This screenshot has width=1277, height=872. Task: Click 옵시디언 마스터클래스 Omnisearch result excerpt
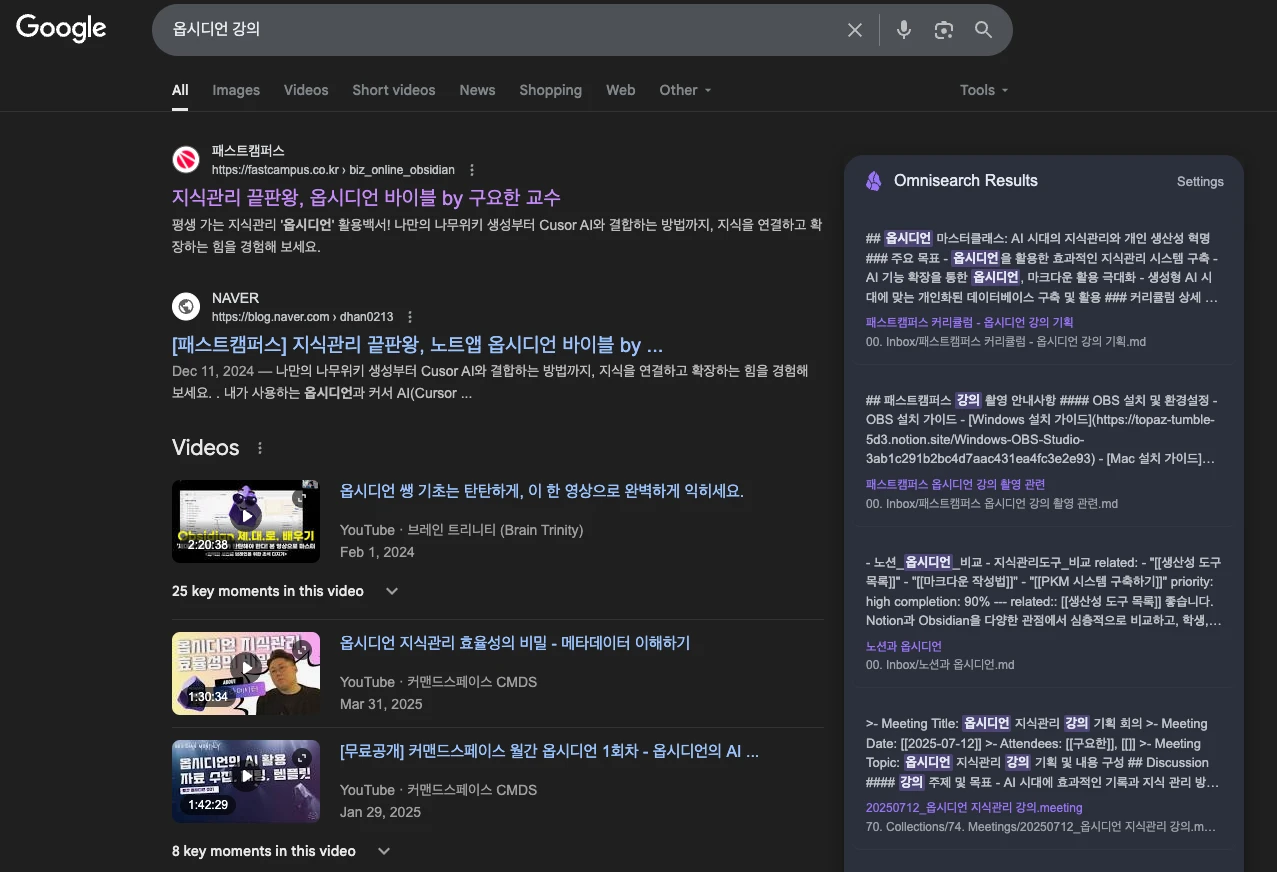tap(1043, 268)
